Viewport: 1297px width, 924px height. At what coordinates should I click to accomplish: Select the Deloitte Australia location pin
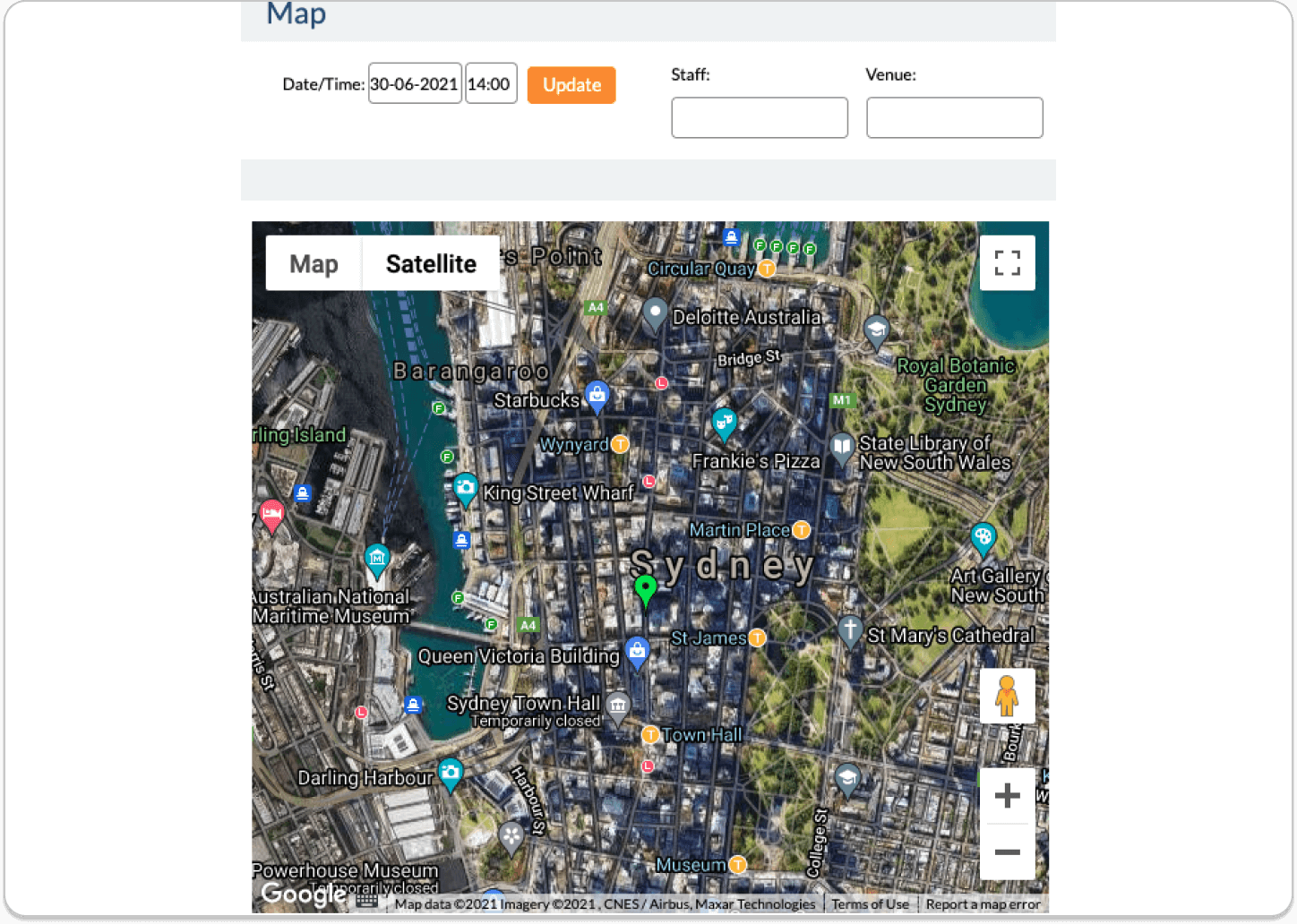(655, 313)
